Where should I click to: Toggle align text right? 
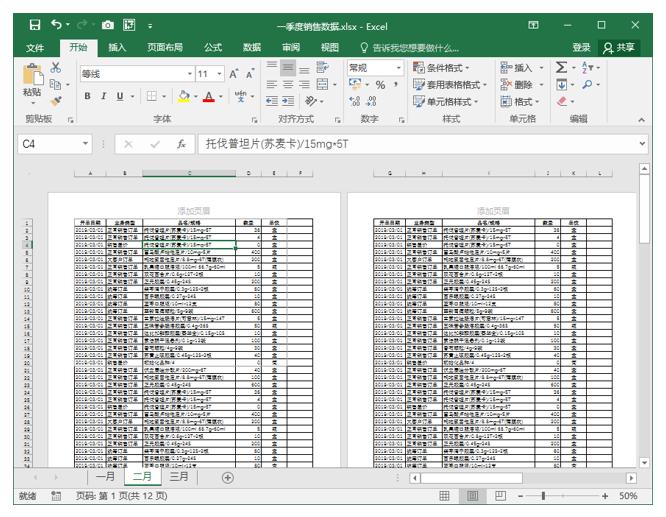pyautogui.click(x=304, y=84)
